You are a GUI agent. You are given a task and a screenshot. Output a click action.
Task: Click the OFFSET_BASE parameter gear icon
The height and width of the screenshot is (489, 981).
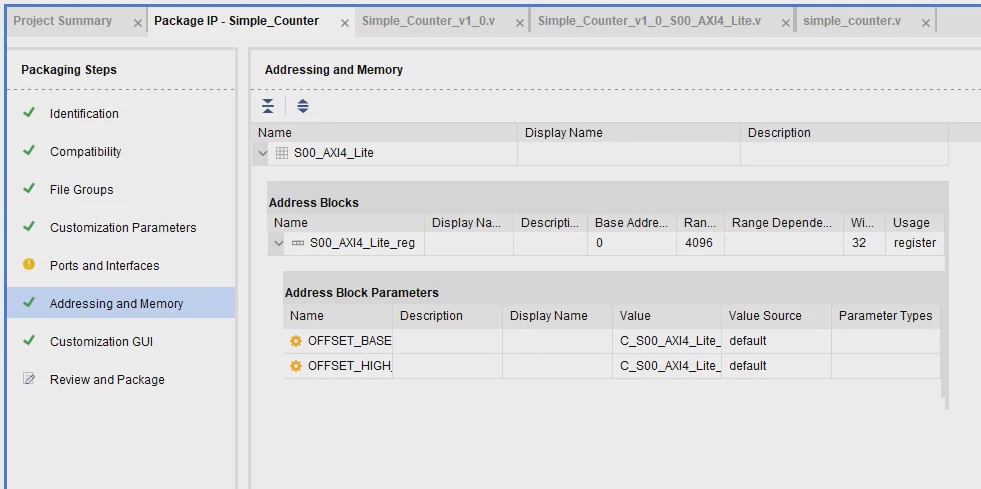click(295, 341)
